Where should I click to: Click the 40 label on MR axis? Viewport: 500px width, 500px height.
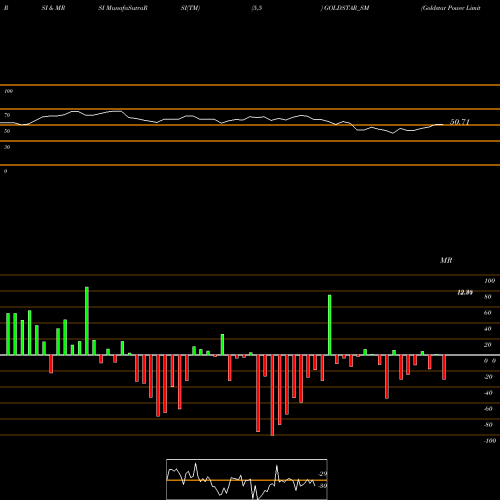click(x=488, y=329)
